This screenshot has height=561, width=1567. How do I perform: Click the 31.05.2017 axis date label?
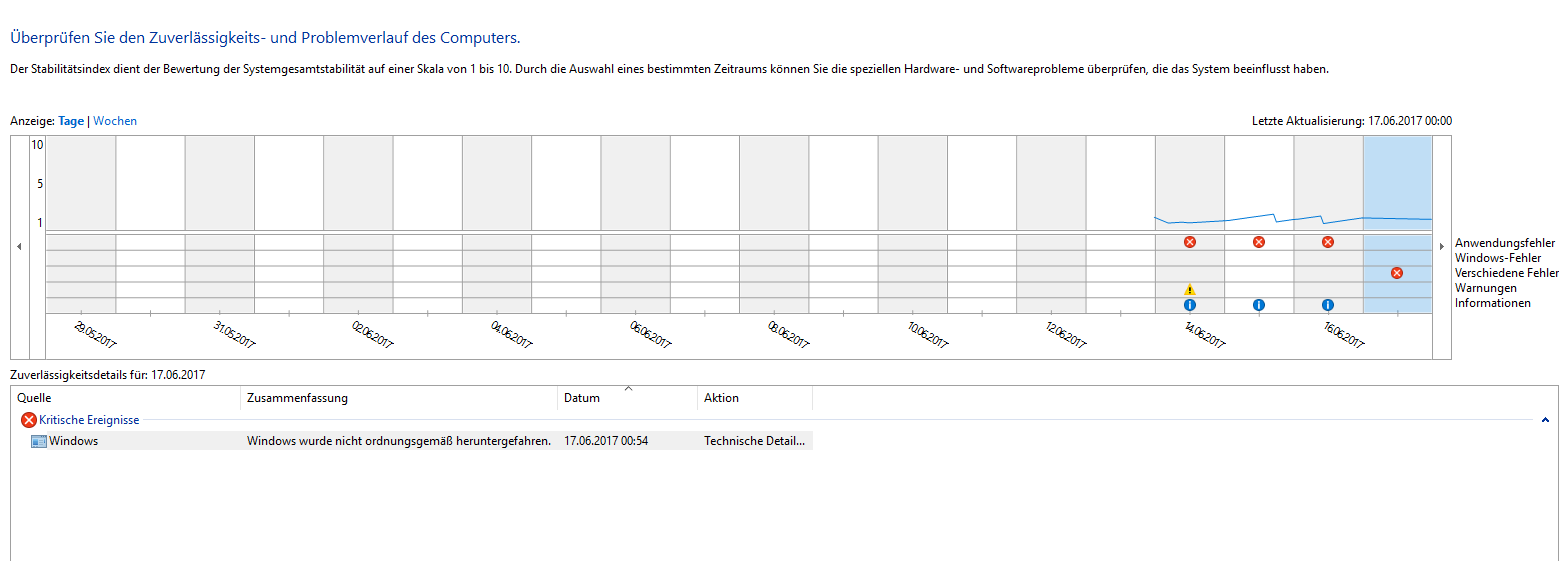click(x=235, y=335)
